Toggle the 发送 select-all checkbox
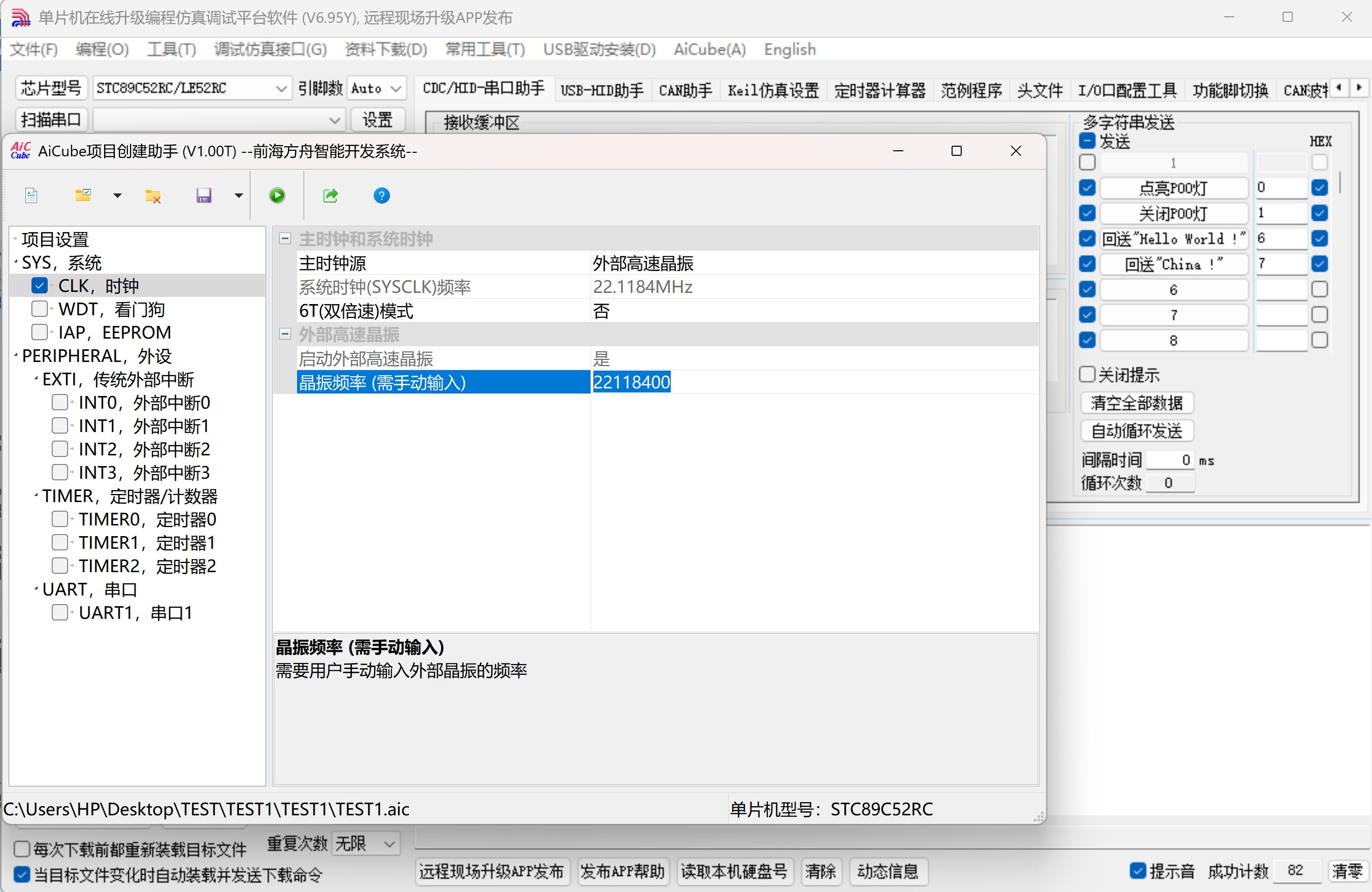1372x892 pixels. (x=1087, y=141)
